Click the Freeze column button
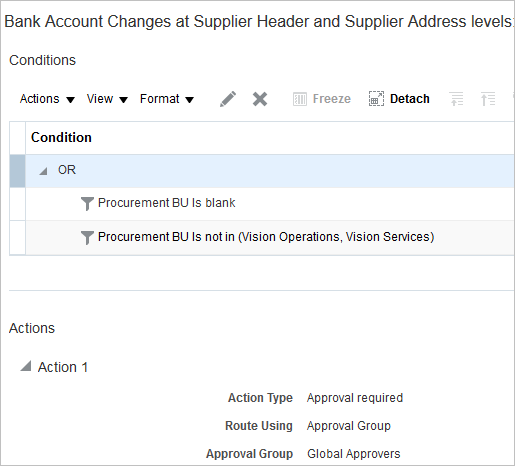The height and width of the screenshot is (466, 515). tap(322, 99)
